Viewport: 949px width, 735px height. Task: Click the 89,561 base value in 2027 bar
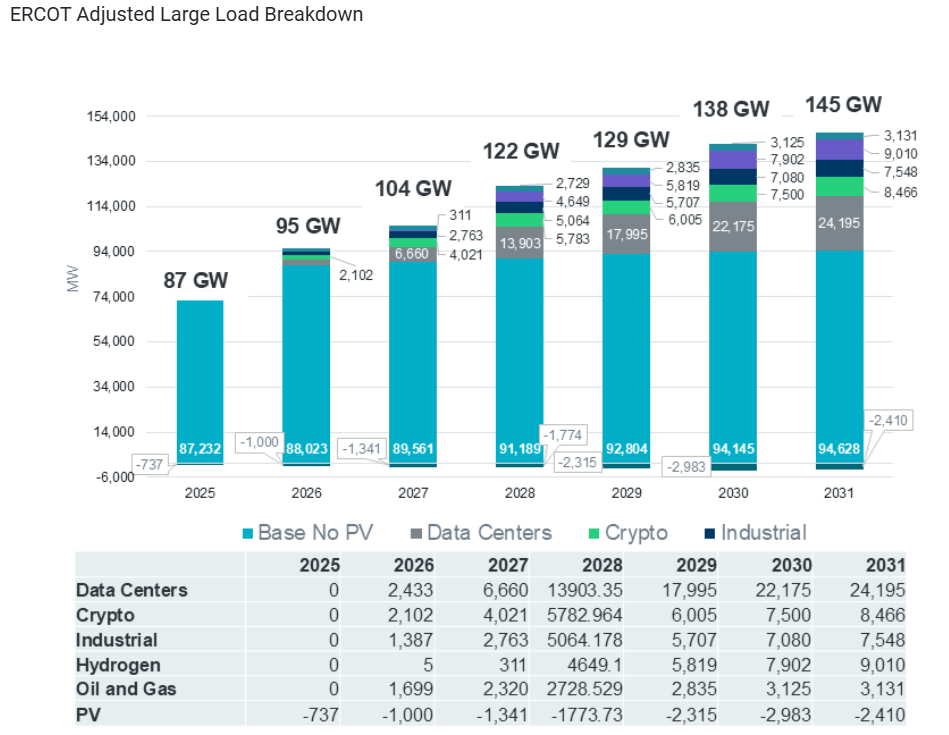pyautogui.click(x=413, y=449)
